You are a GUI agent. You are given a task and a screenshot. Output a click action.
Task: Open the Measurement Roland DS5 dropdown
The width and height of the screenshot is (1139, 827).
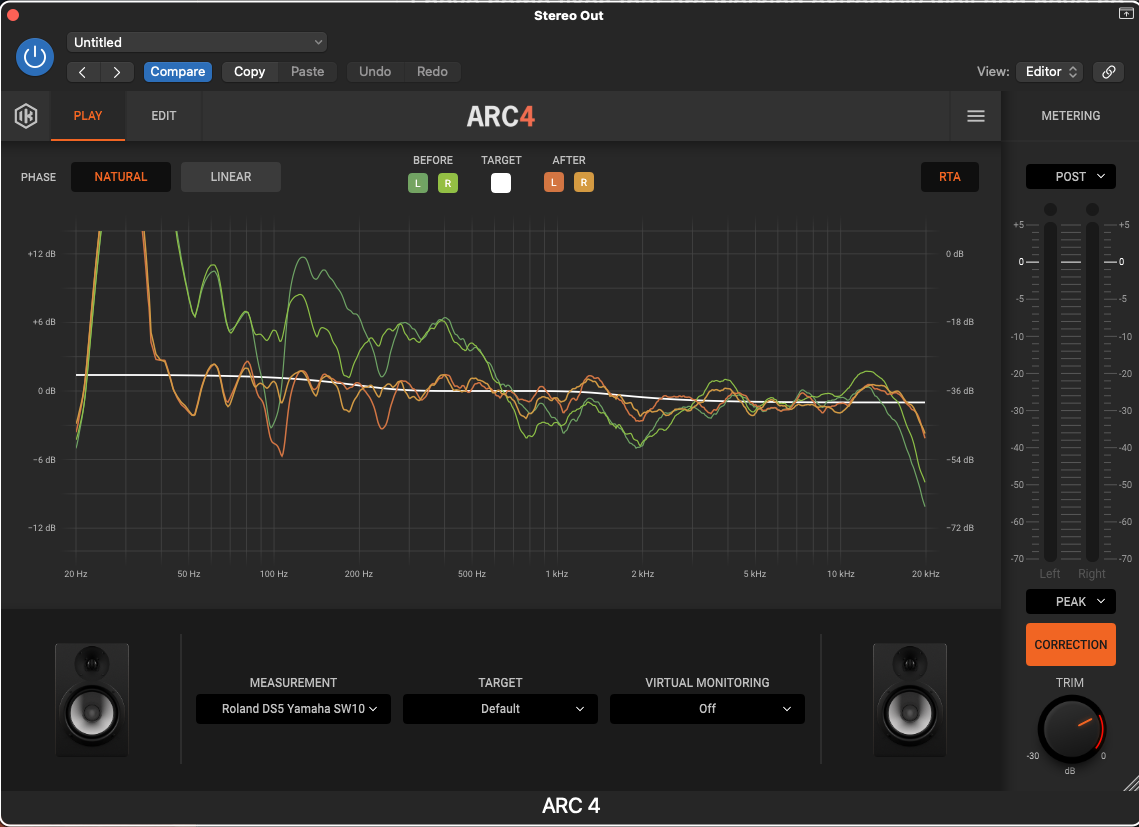(x=293, y=709)
